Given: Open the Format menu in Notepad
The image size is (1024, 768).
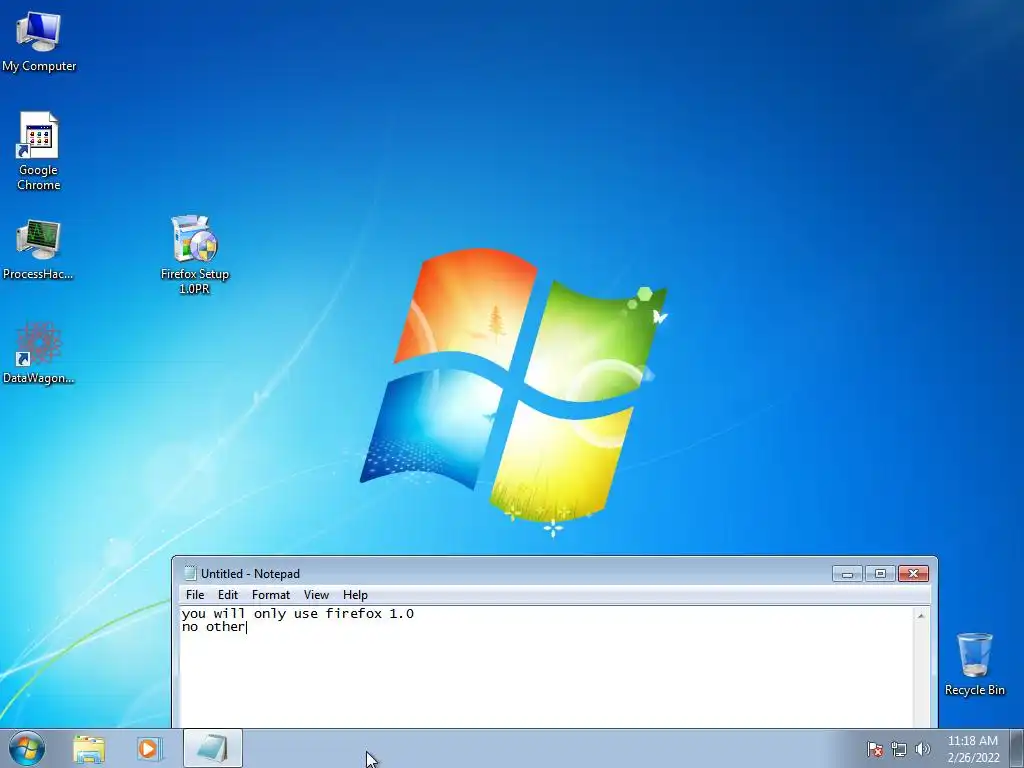Looking at the screenshot, I should (270, 594).
